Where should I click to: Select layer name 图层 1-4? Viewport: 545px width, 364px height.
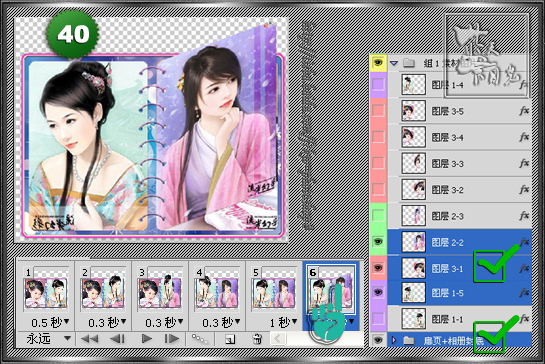click(x=447, y=85)
